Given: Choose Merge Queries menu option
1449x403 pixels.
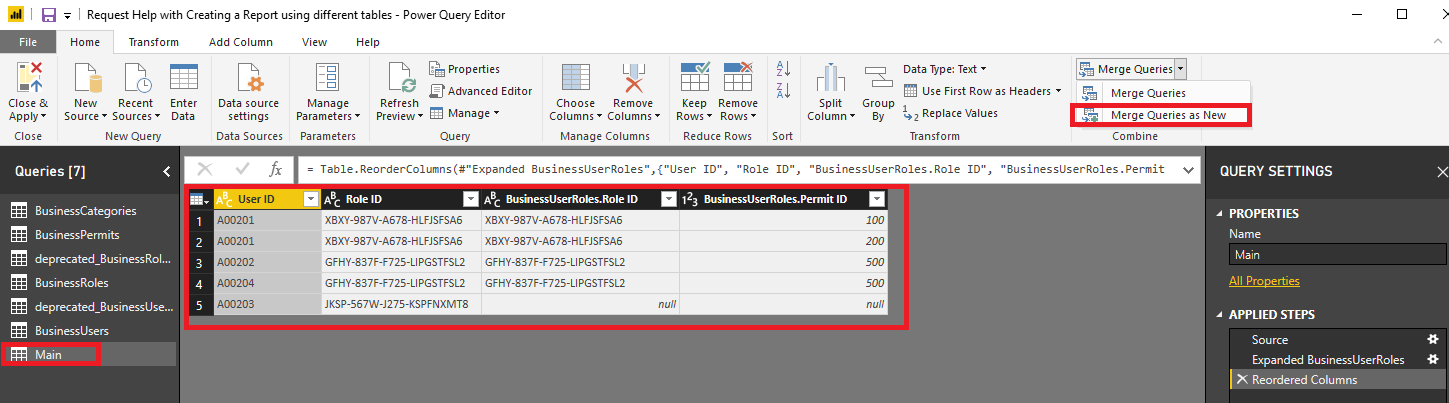Looking at the screenshot, I should 1147,92.
